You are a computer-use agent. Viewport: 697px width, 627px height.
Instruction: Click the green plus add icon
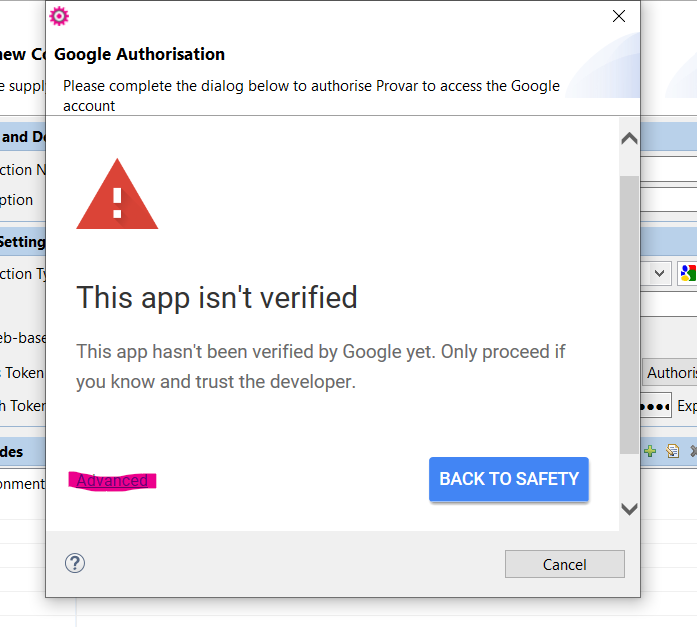pos(650,451)
